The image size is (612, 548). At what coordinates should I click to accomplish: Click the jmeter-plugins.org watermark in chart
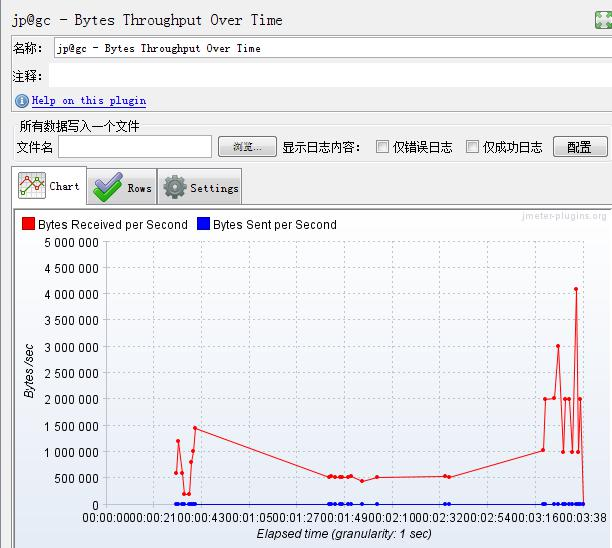(564, 217)
